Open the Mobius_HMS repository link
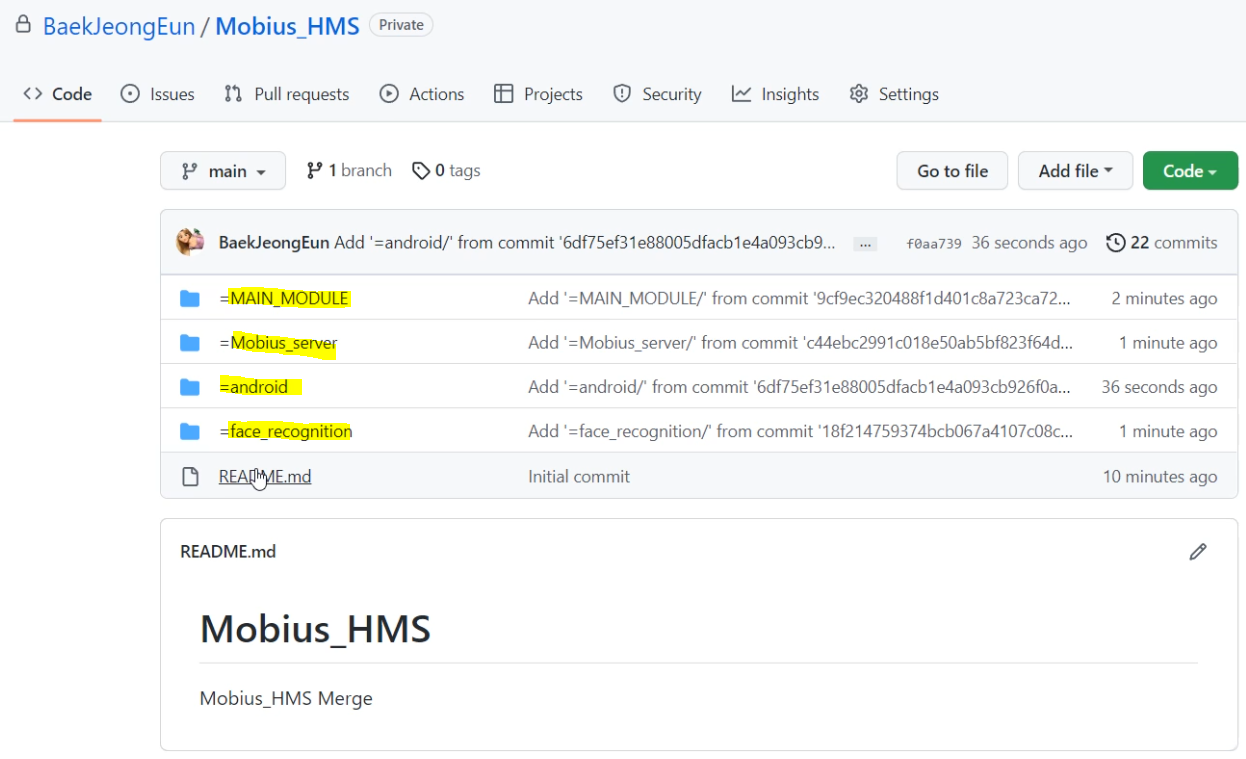This screenshot has height=759, width=1246. [x=287, y=26]
